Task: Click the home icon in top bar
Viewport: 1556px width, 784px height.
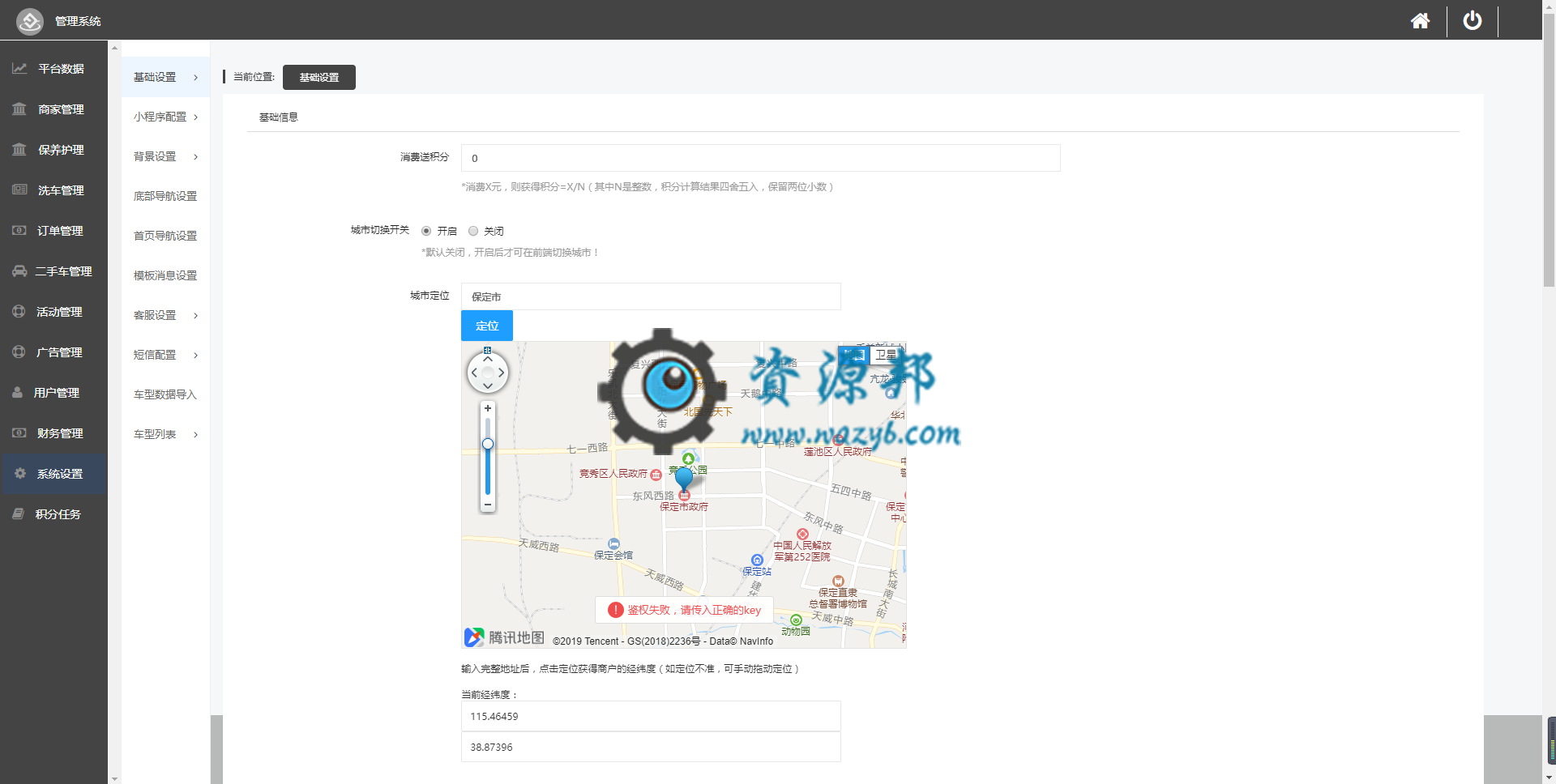Action: coord(1420,21)
